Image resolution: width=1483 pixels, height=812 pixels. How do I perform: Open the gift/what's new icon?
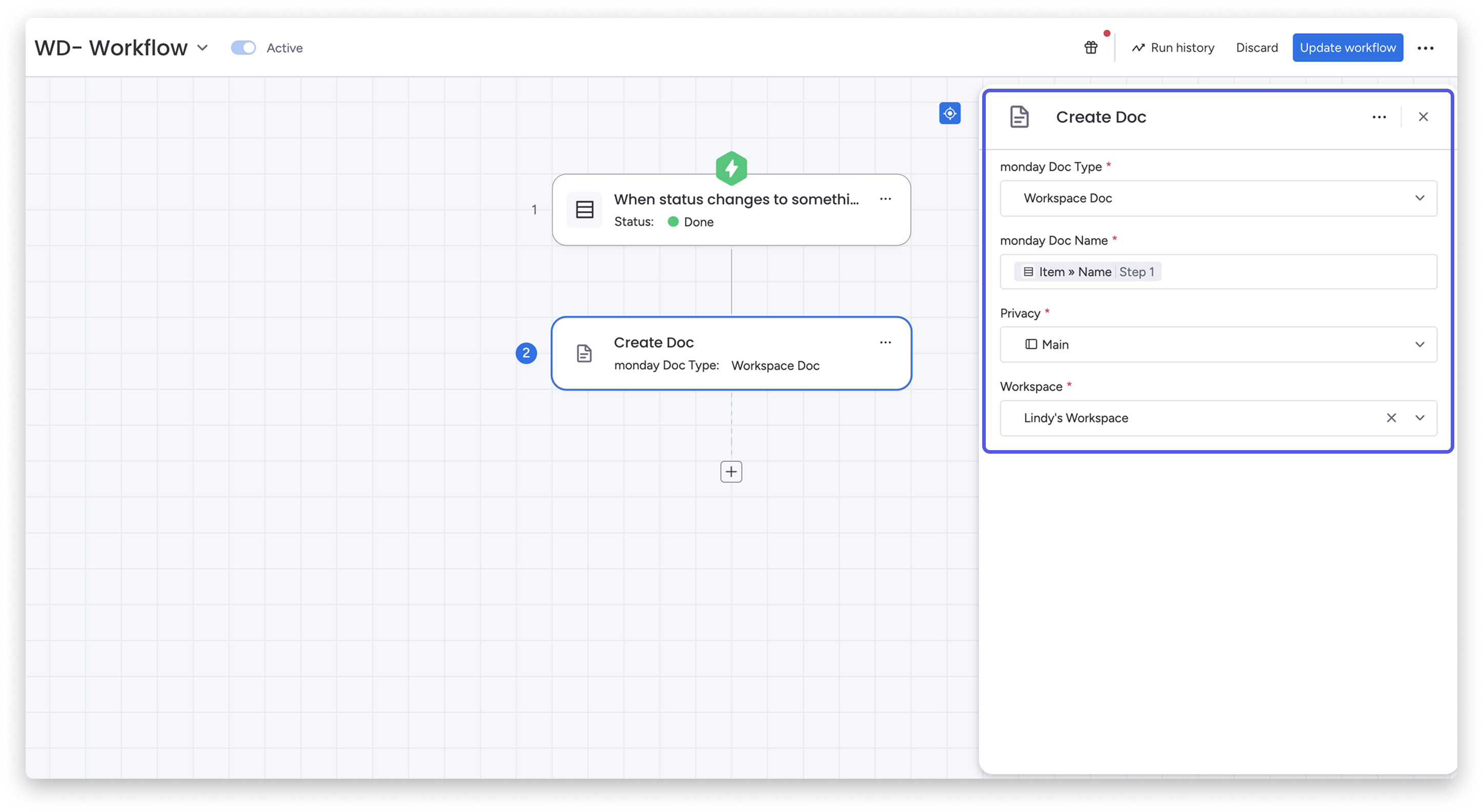(1091, 47)
